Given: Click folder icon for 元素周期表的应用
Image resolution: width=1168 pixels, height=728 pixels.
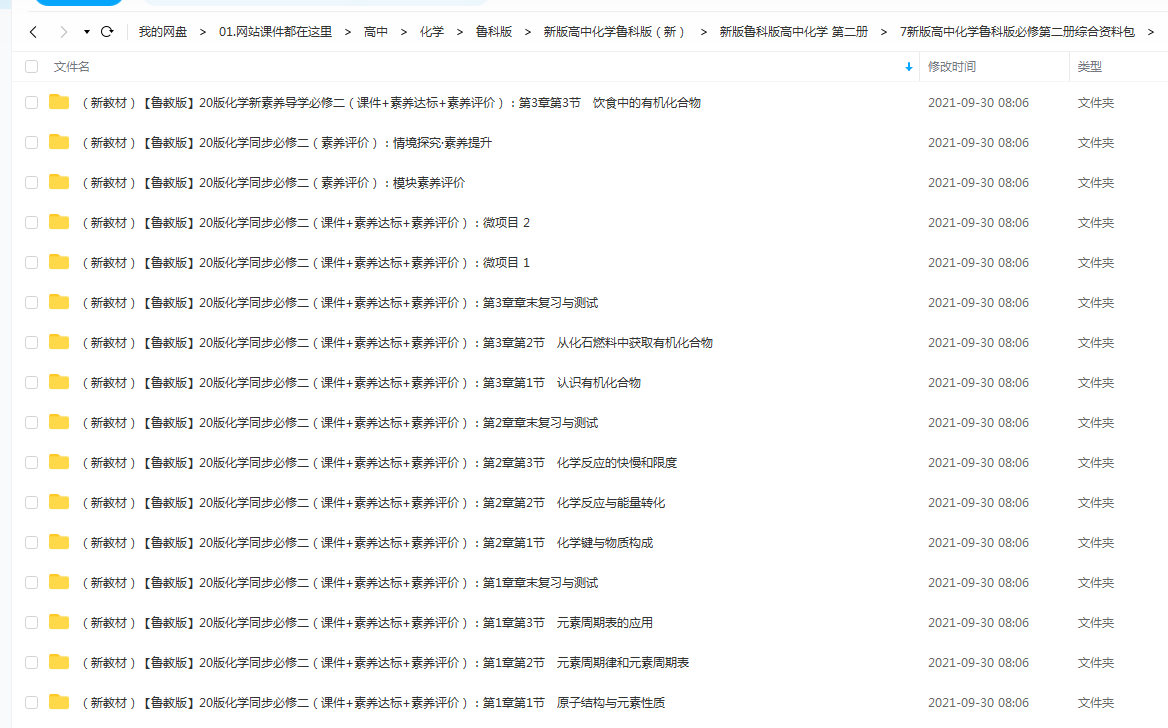Looking at the screenshot, I should coord(59,621).
